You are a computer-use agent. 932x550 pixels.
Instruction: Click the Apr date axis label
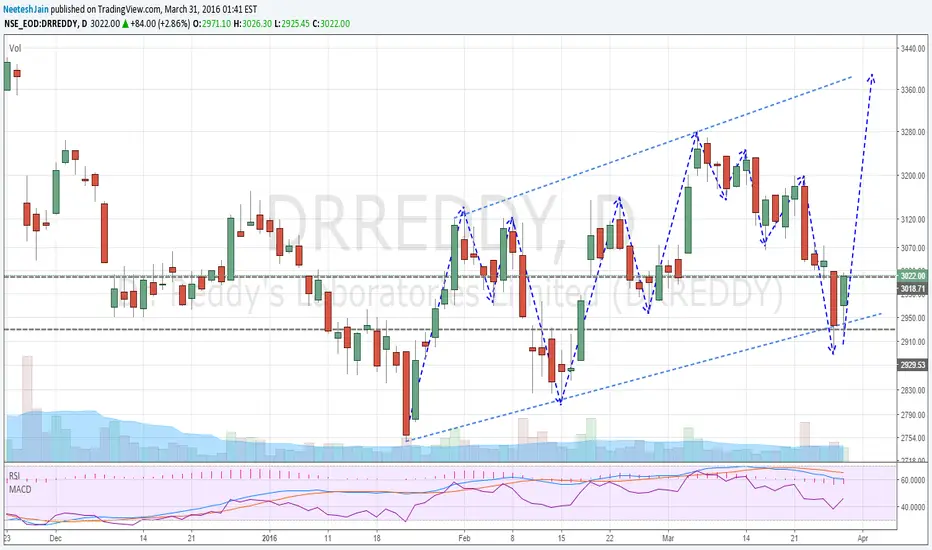coord(862,538)
